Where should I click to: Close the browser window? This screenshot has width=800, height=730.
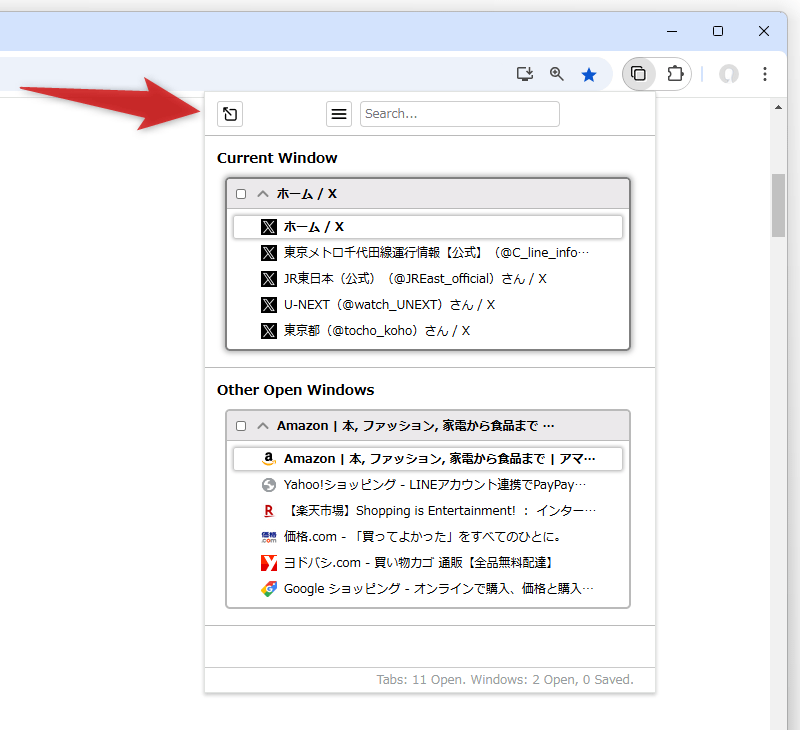tap(764, 32)
